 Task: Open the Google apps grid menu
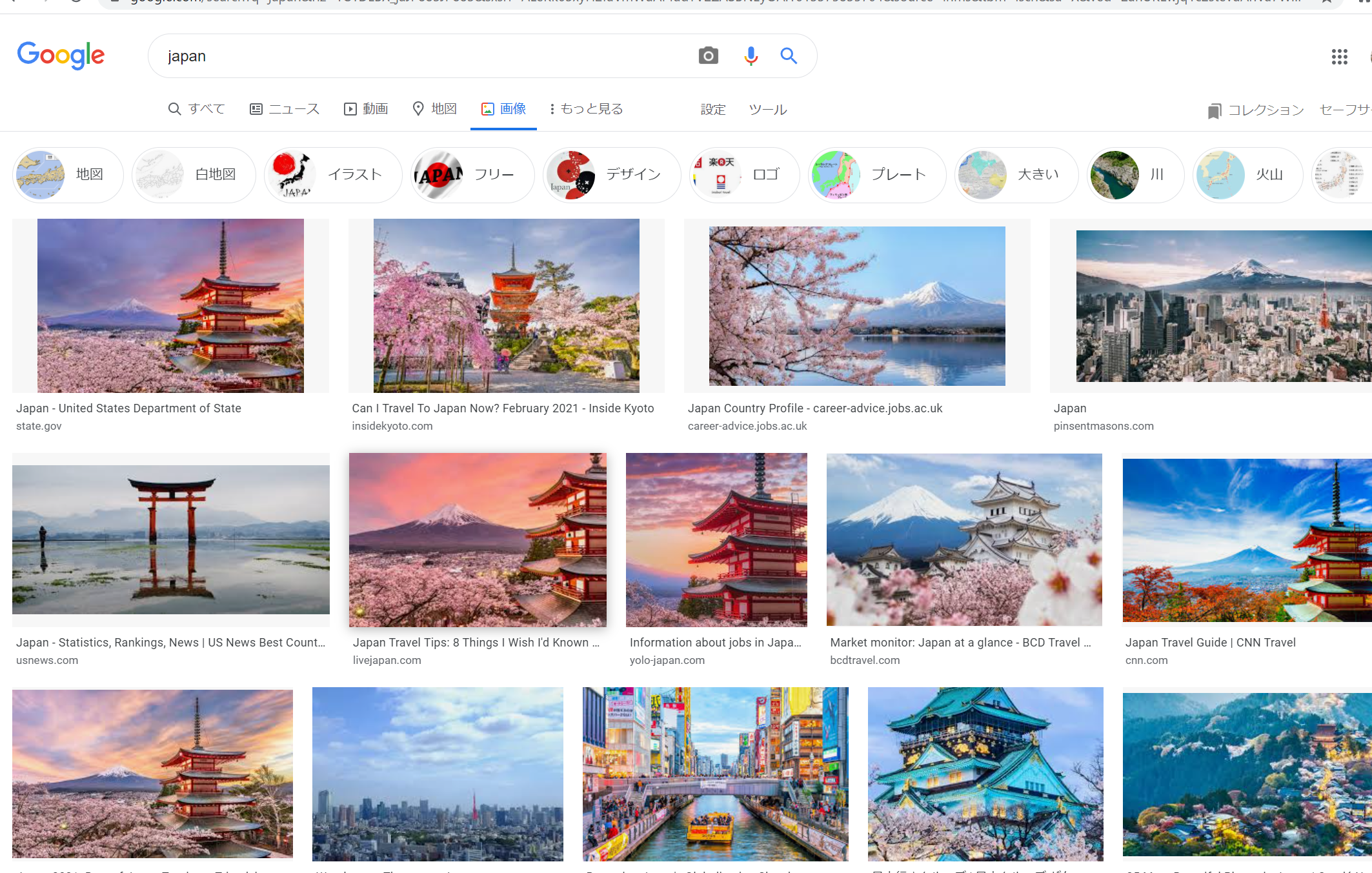coord(1339,57)
